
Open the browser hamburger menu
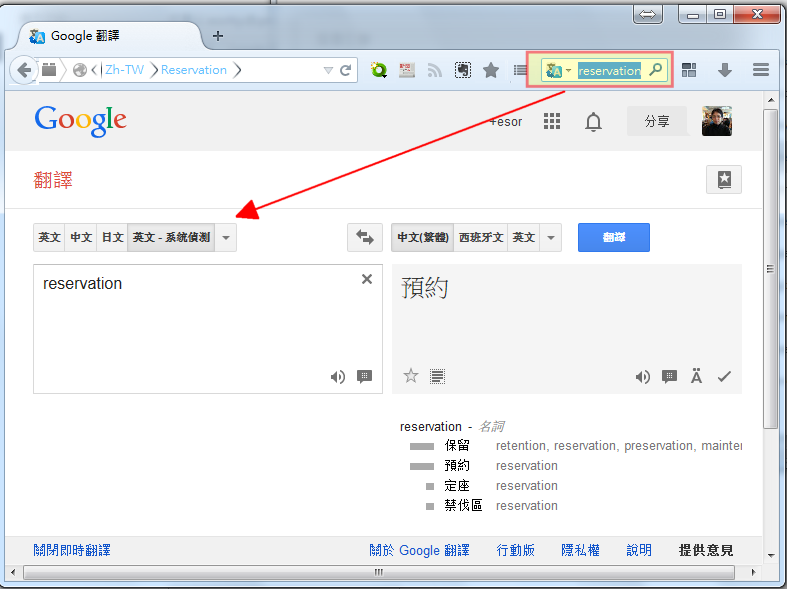point(761,70)
